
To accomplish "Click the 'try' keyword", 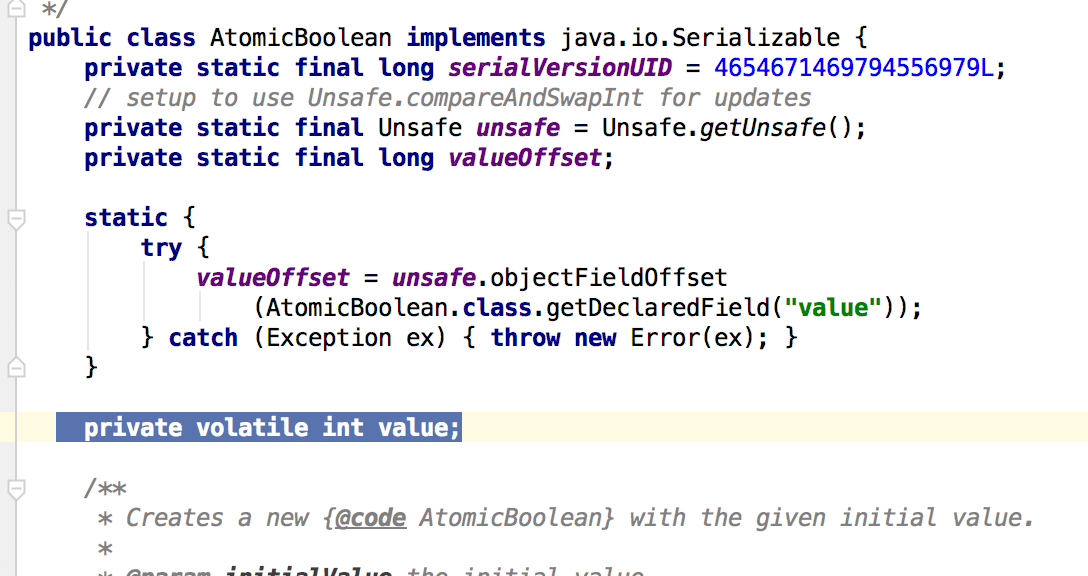I will pyautogui.click(x=161, y=248).
